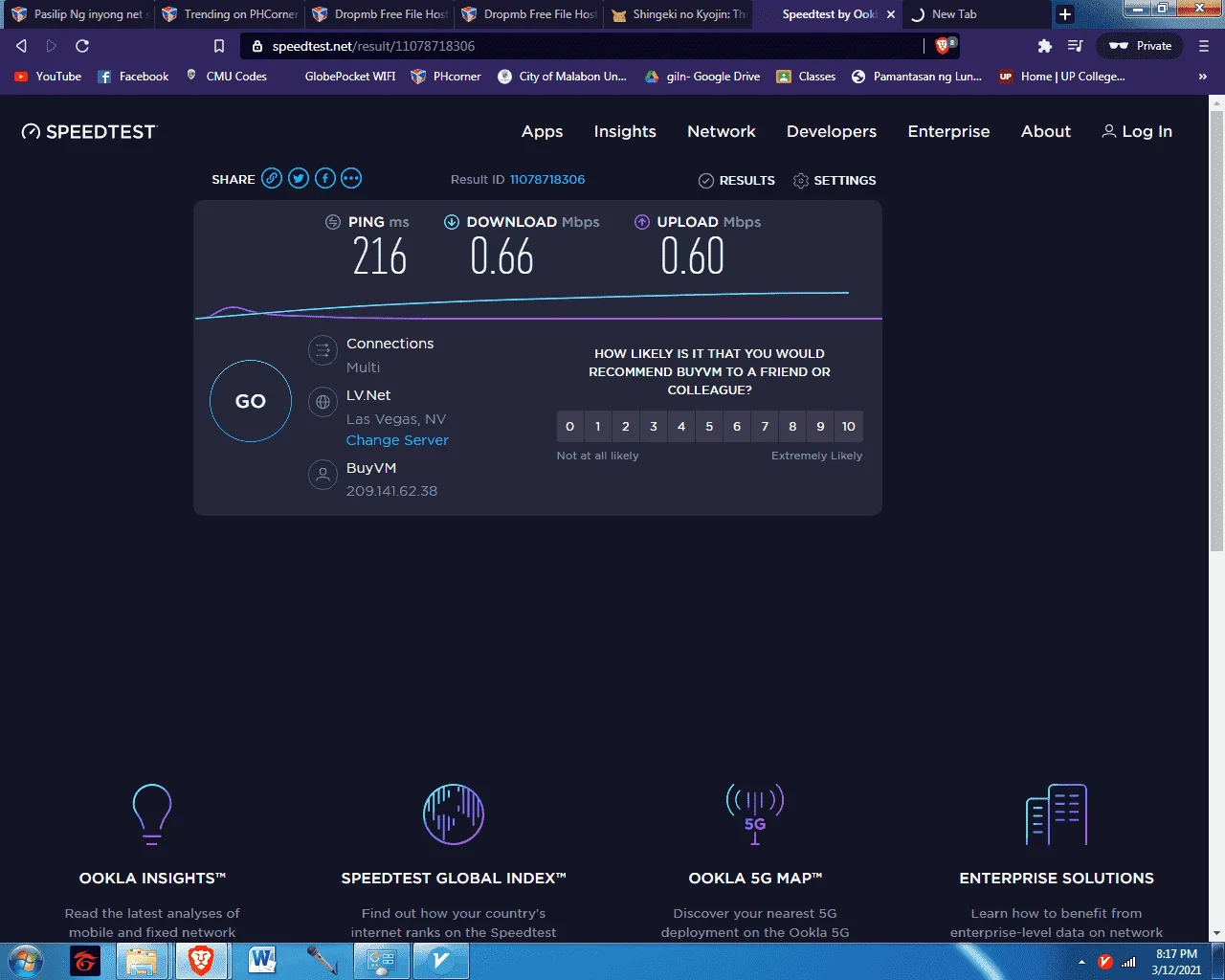Click the Private window button
The image size is (1225, 980).
(x=1141, y=46)
